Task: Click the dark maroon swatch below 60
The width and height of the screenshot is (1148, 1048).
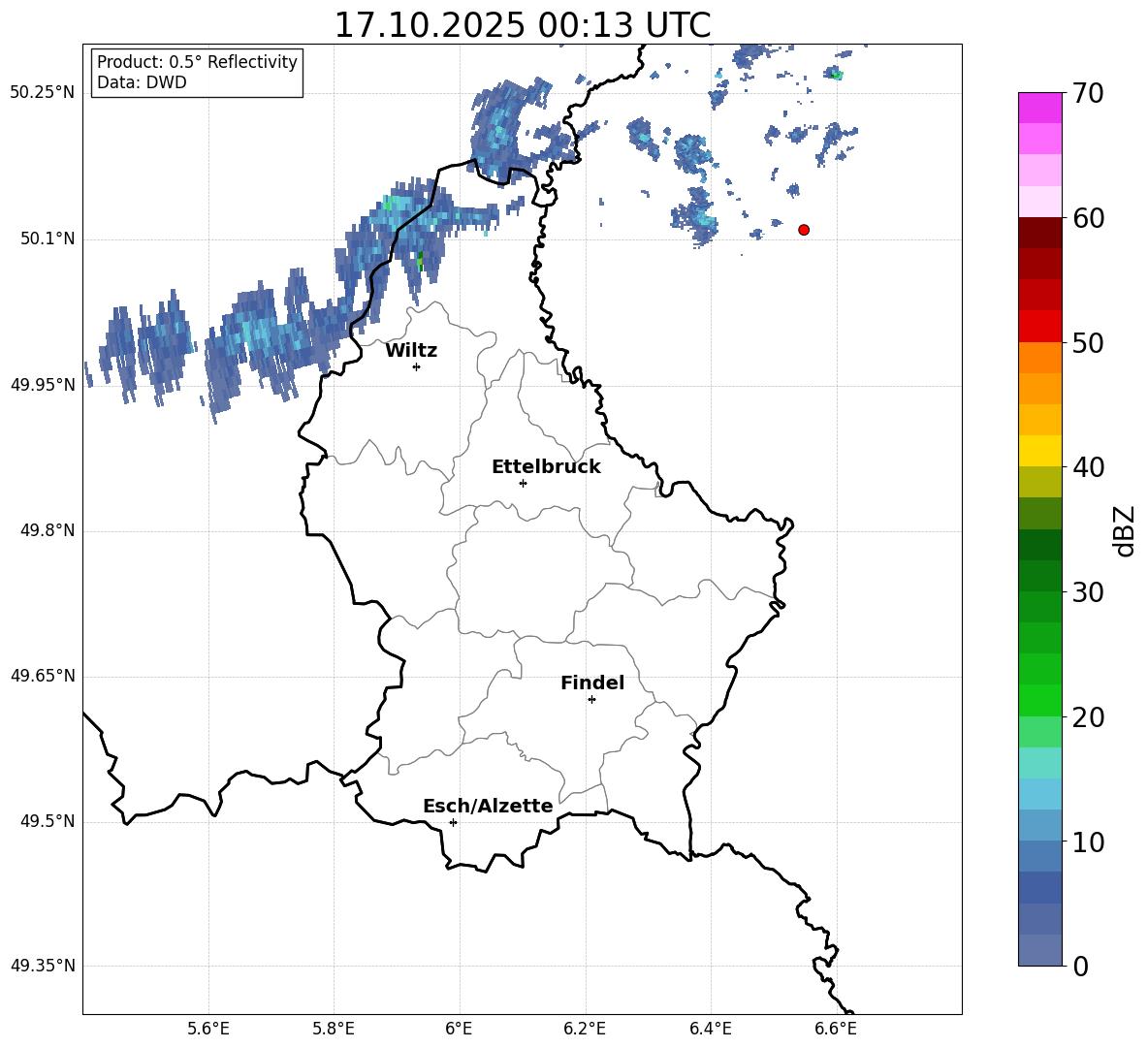Action: [x=1040, y=233]
